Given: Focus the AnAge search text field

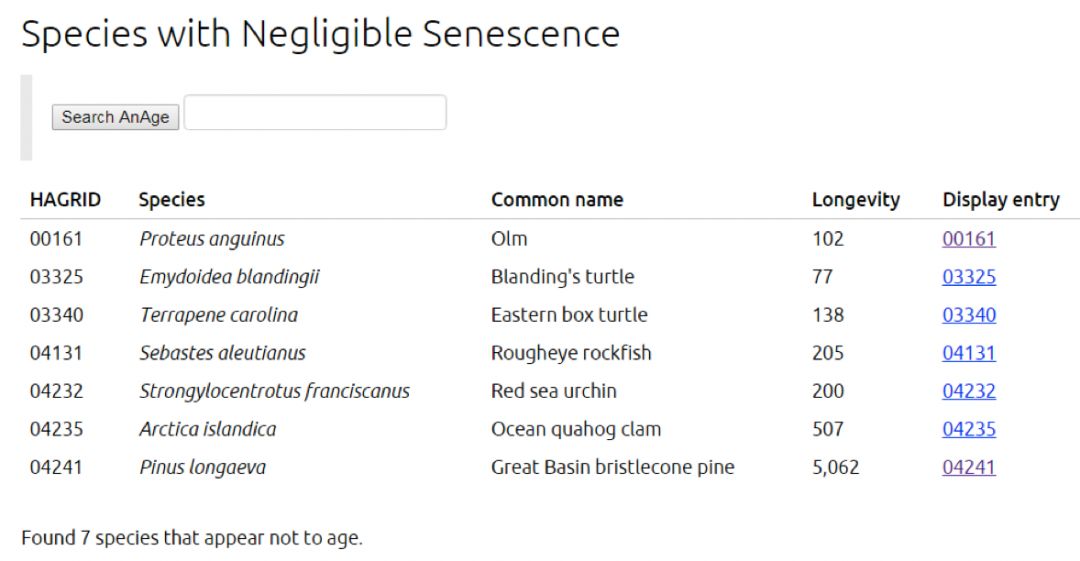Looking at the screenshot, I should (315, 113).
